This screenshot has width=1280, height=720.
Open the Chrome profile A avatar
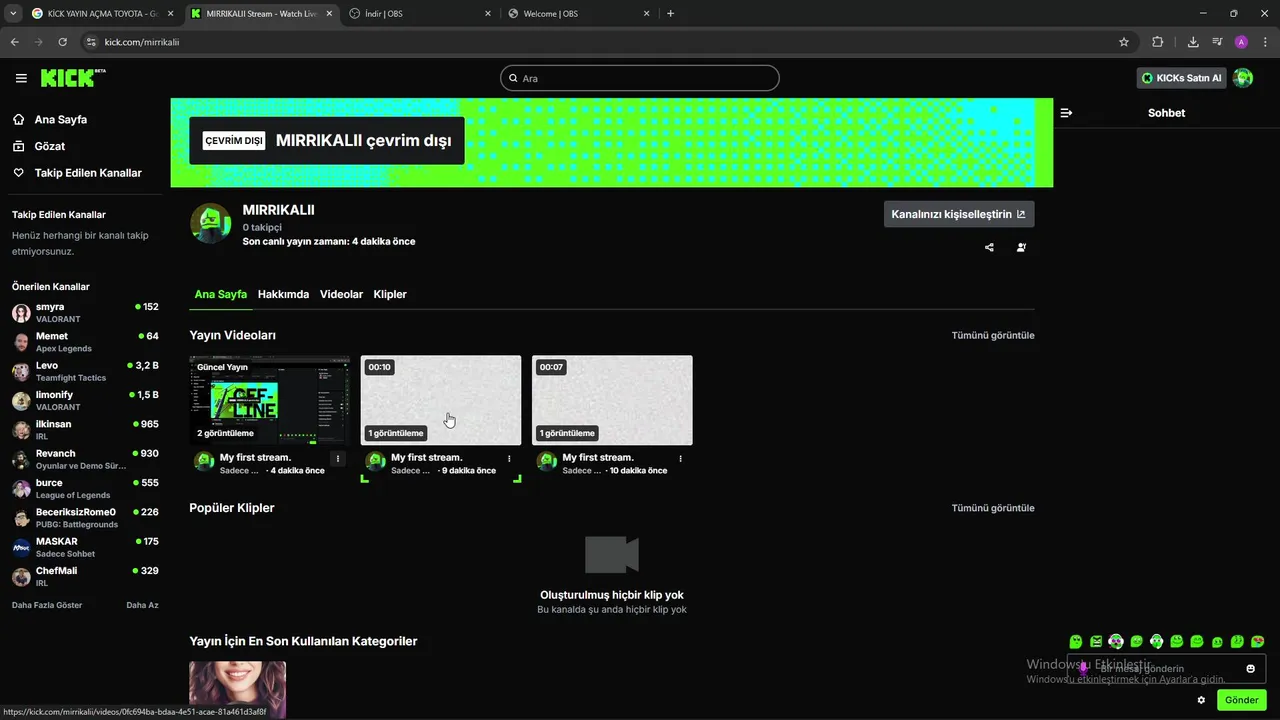click(1241, 42)
